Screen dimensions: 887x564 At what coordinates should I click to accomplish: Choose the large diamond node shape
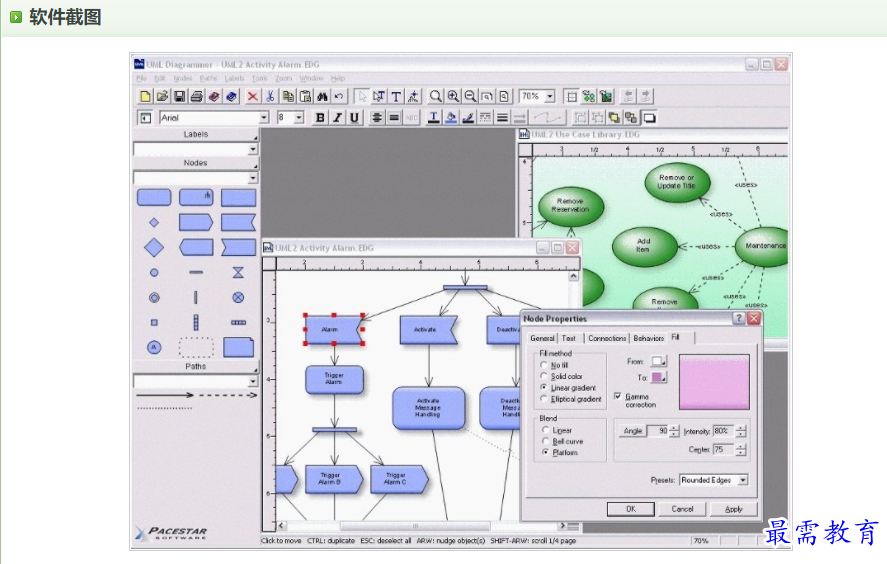[154, 247]
